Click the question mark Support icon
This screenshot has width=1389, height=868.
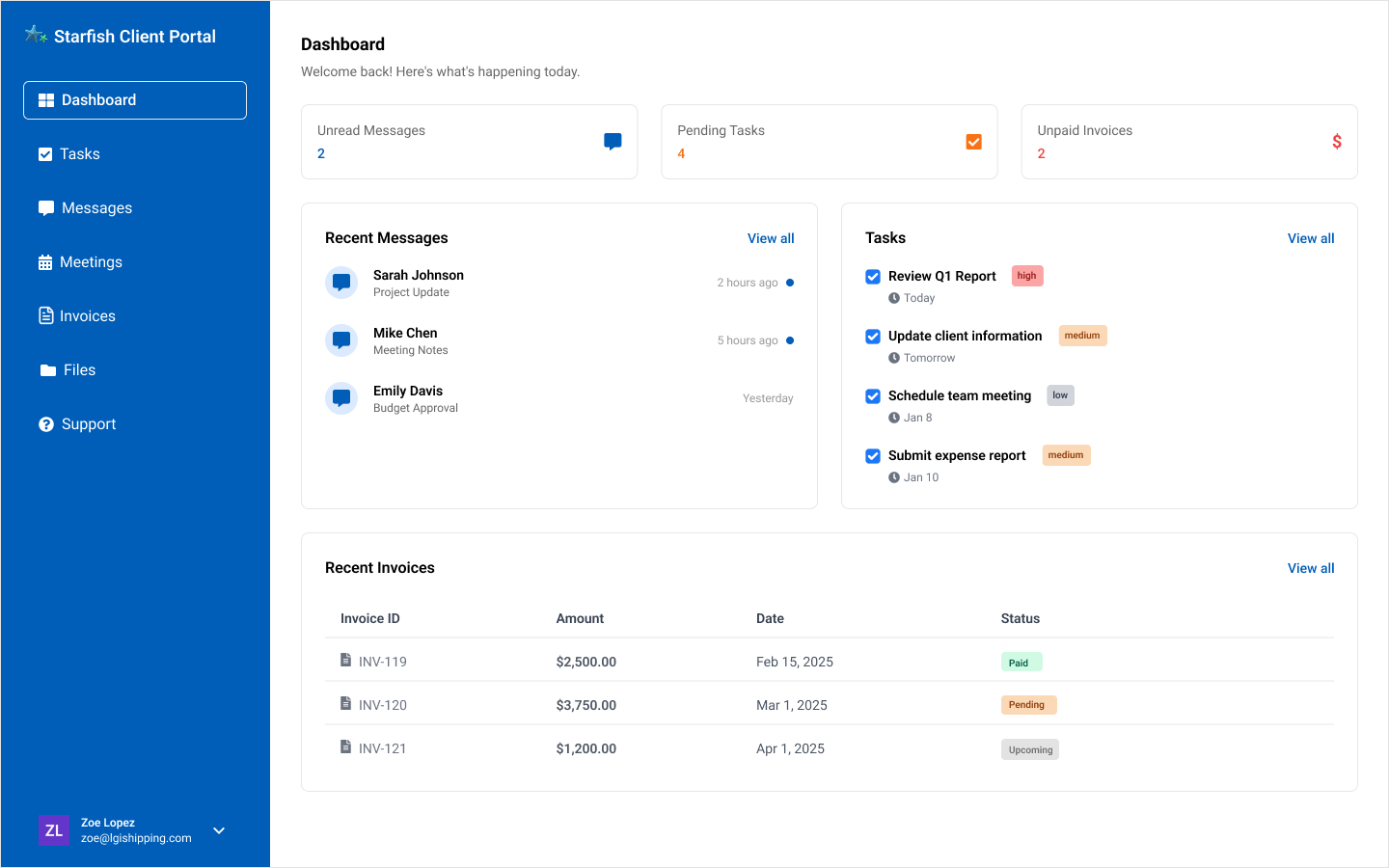click(x=45, y=424)
